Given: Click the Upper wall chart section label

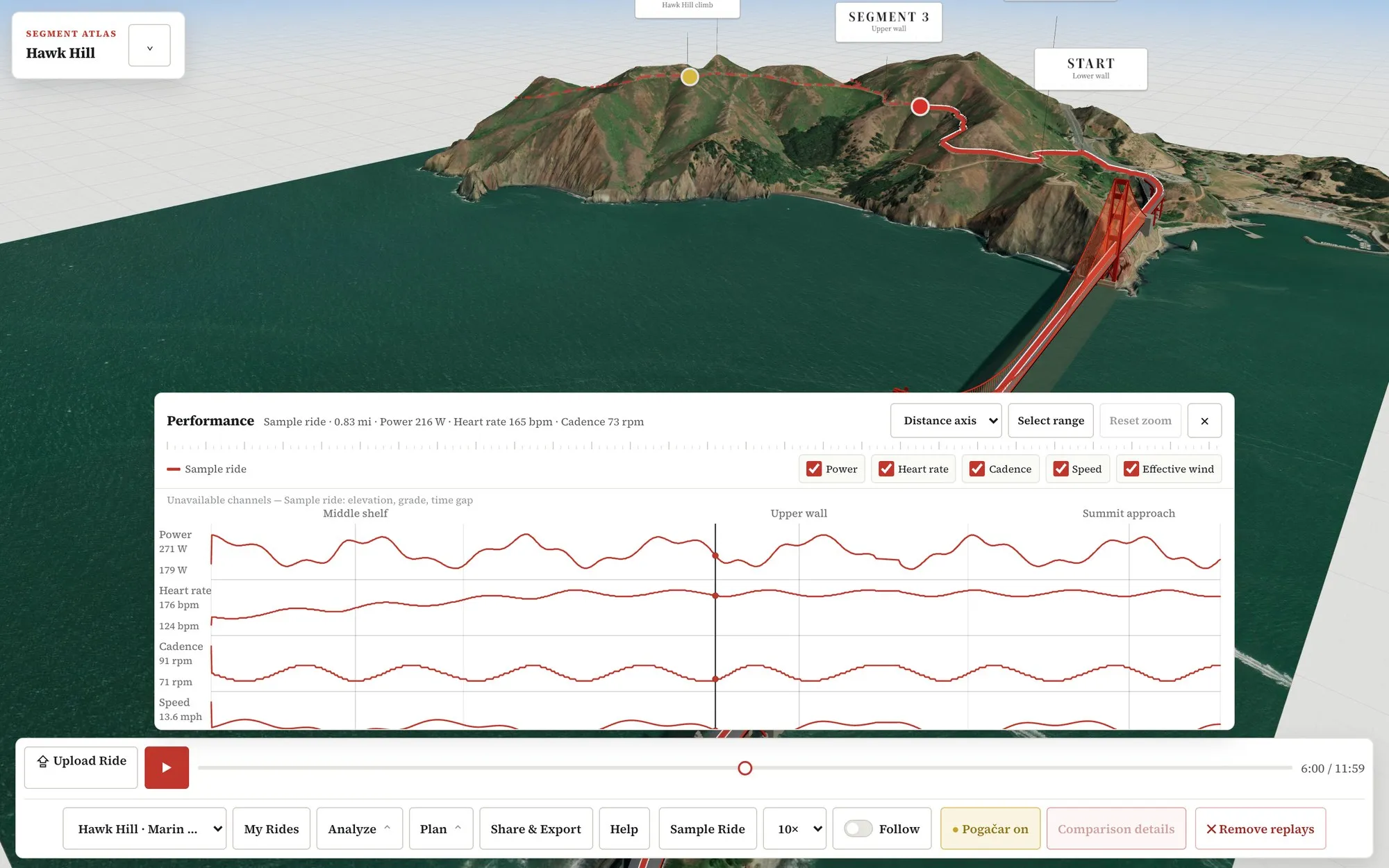Looking at the screenshot, I should point(799,513).
